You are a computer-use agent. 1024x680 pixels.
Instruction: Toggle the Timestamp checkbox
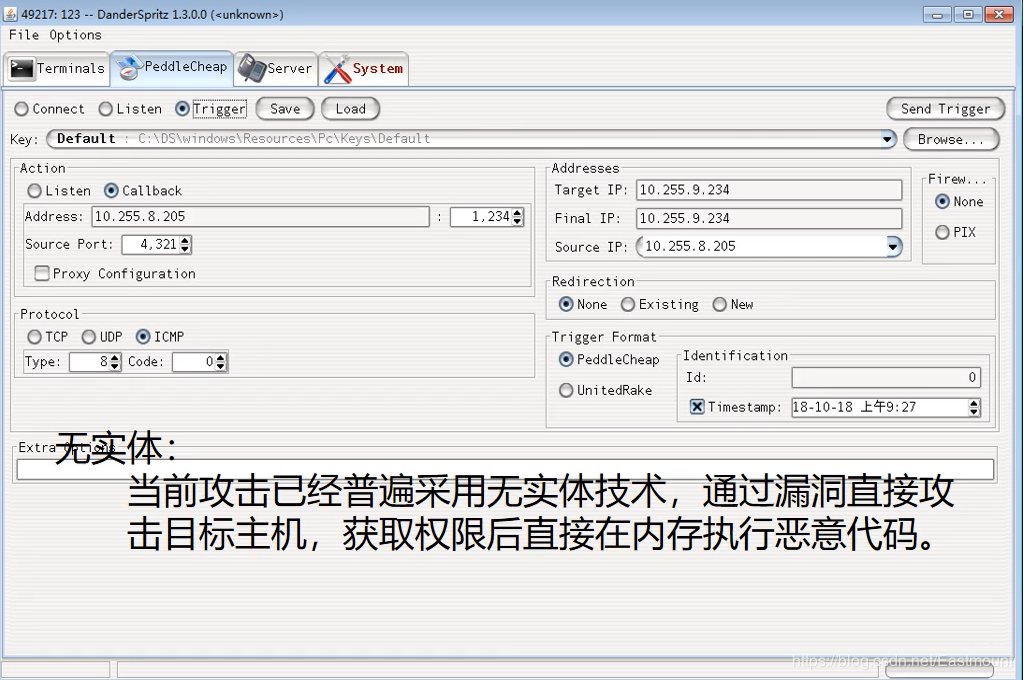pyautogui.click(x=697, y=407)
